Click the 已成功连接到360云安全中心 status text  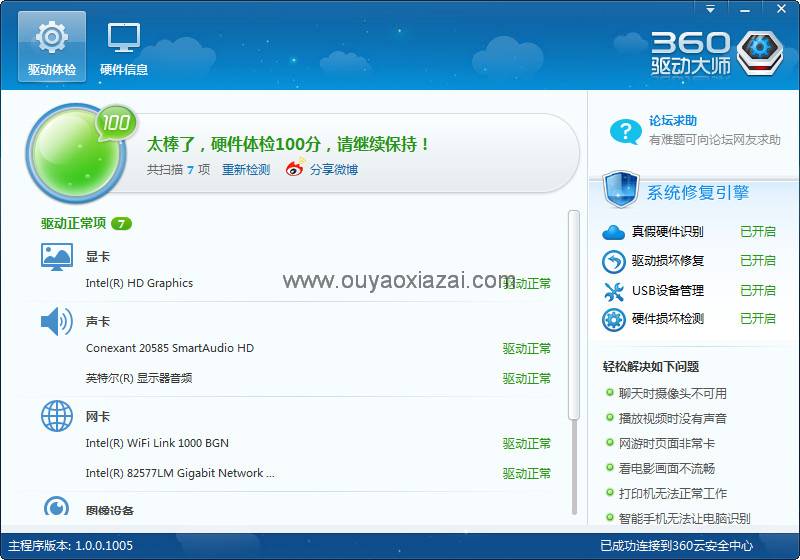pos(676,546)
